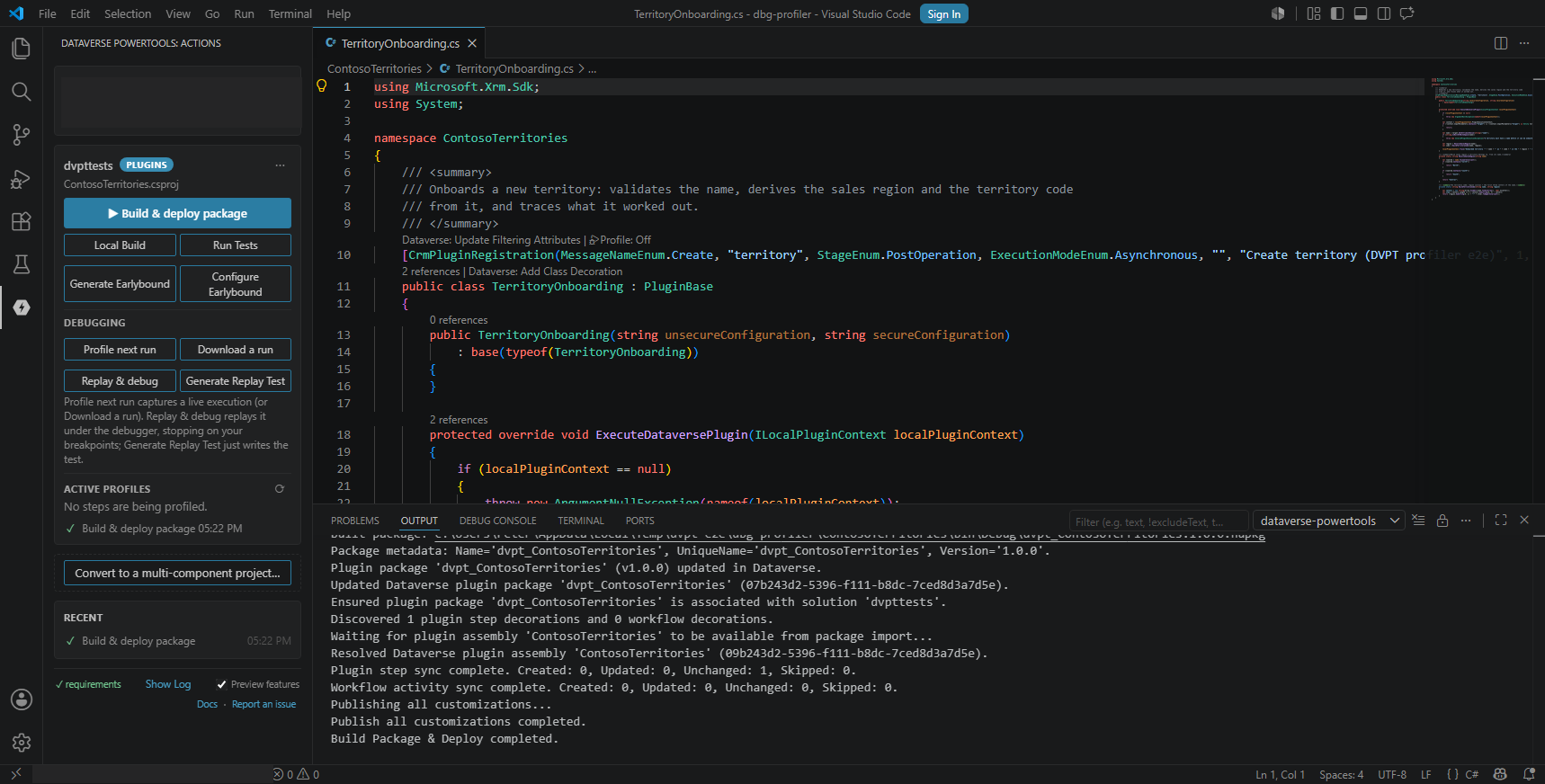The image size is (1545, 784).
Task: Open the Terminal menu
Action: [x=290, y=13]
